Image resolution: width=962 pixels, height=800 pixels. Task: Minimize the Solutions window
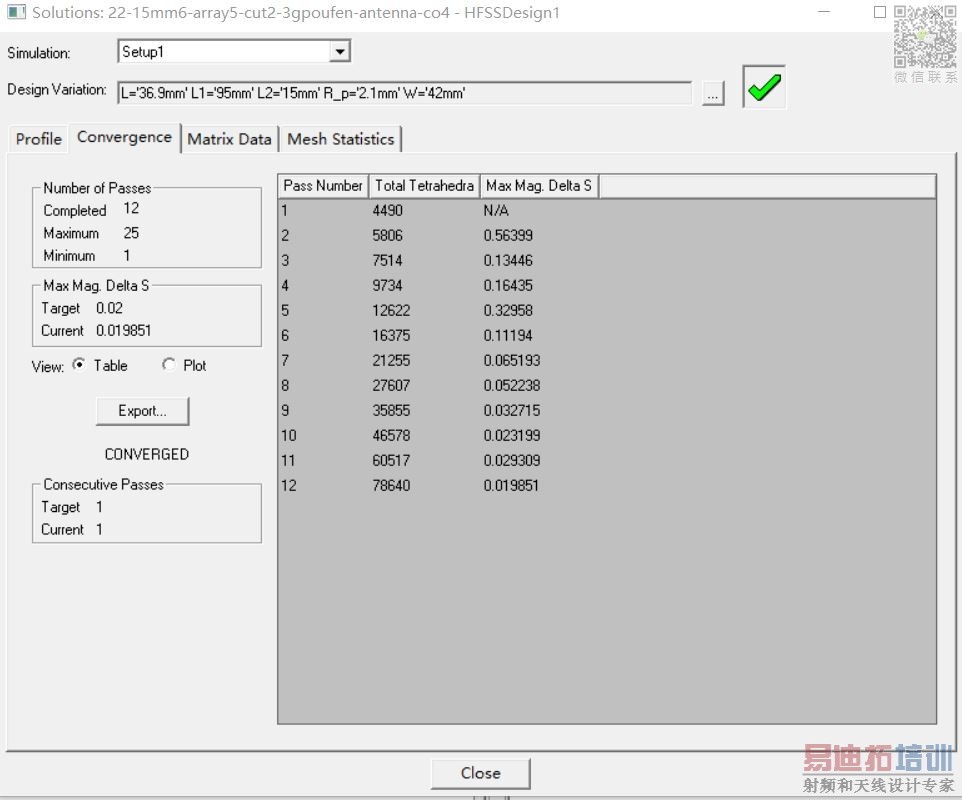825,12
